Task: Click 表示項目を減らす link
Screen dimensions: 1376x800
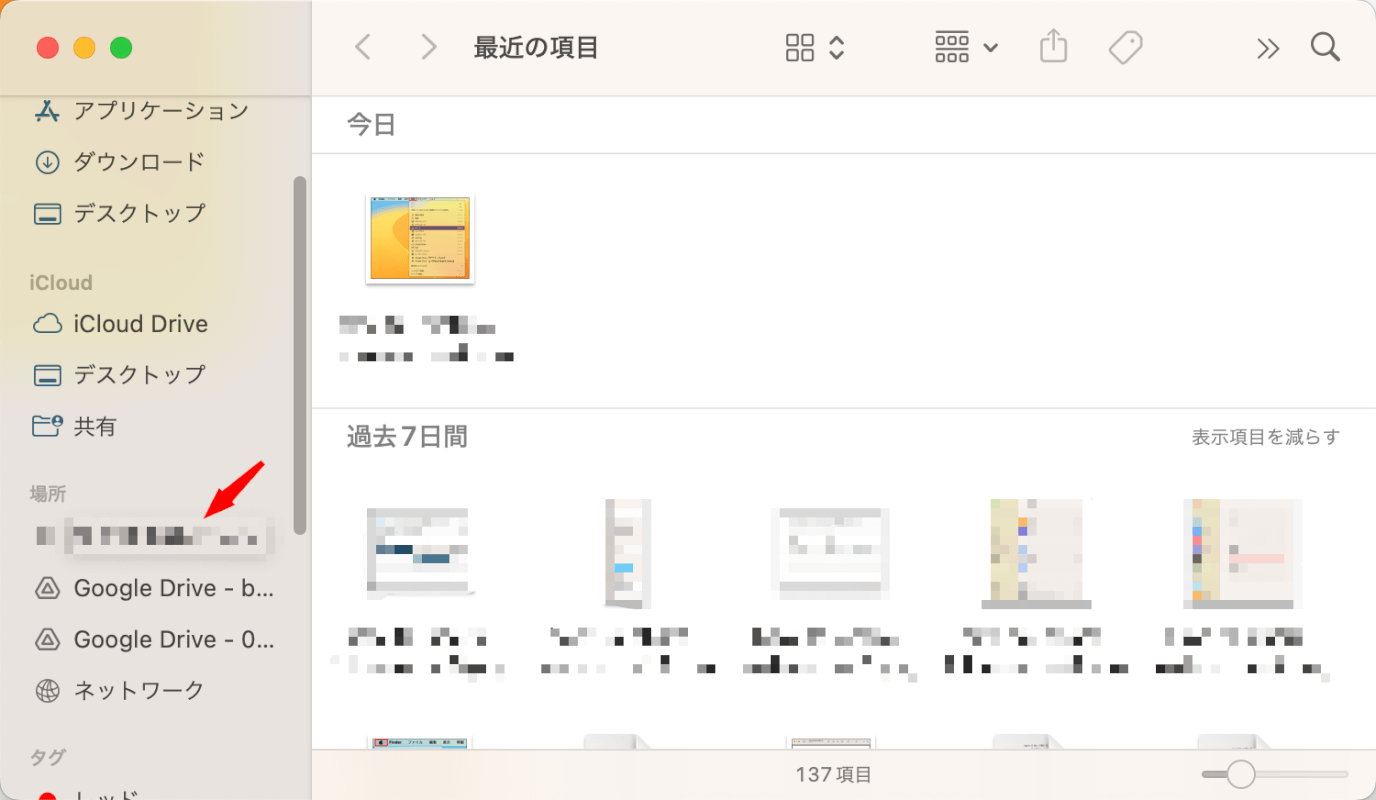Action: click(x=1265, y=437)
